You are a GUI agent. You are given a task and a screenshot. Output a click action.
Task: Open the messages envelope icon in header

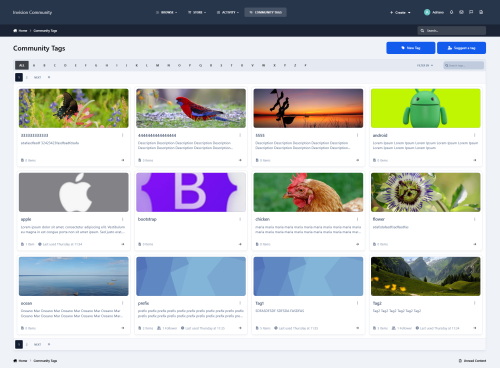pos(461,12)
